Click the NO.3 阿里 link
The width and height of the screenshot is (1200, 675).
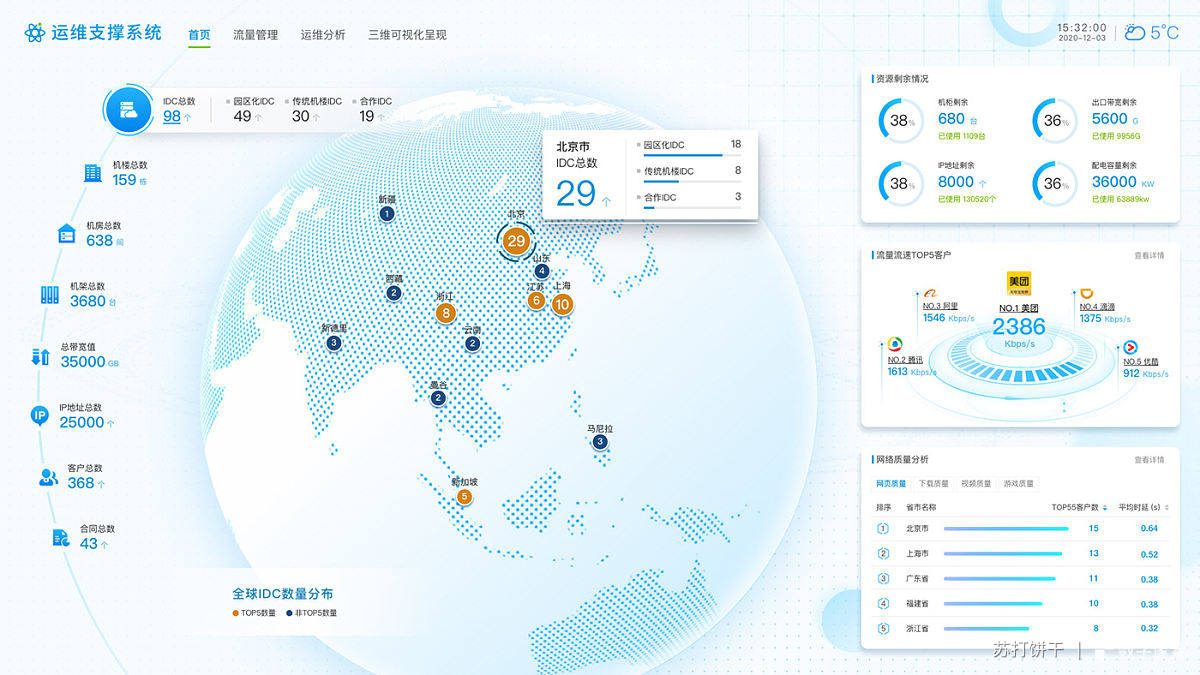pos(941,306)
